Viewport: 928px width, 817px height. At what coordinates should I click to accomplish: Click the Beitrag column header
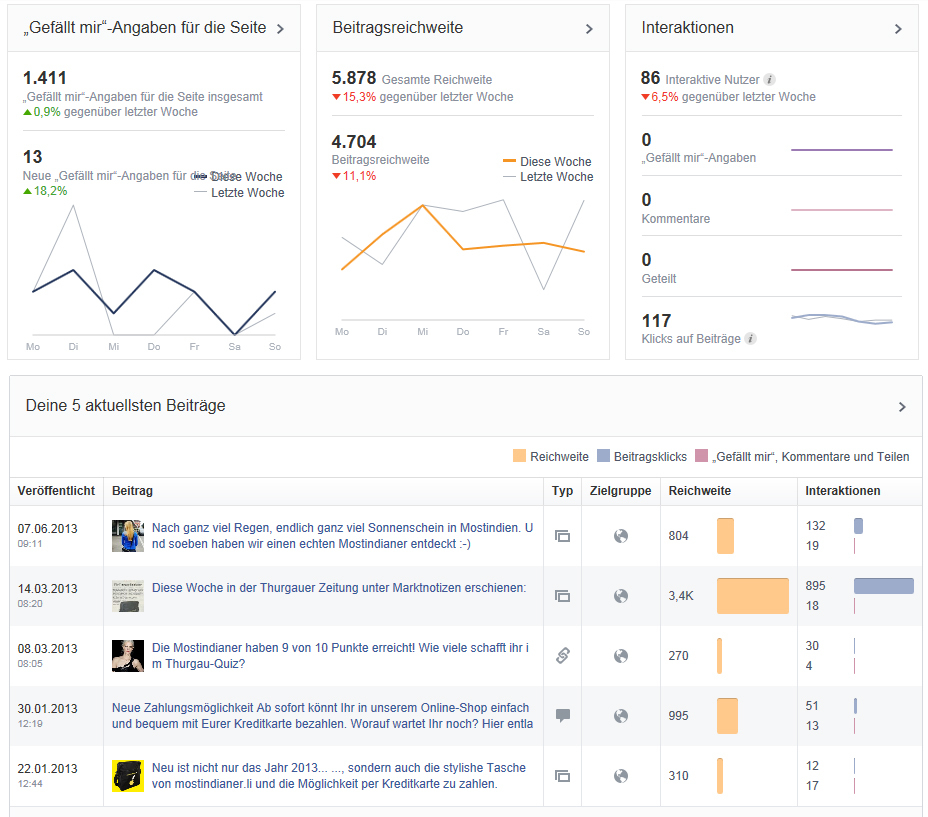[133, 491]
